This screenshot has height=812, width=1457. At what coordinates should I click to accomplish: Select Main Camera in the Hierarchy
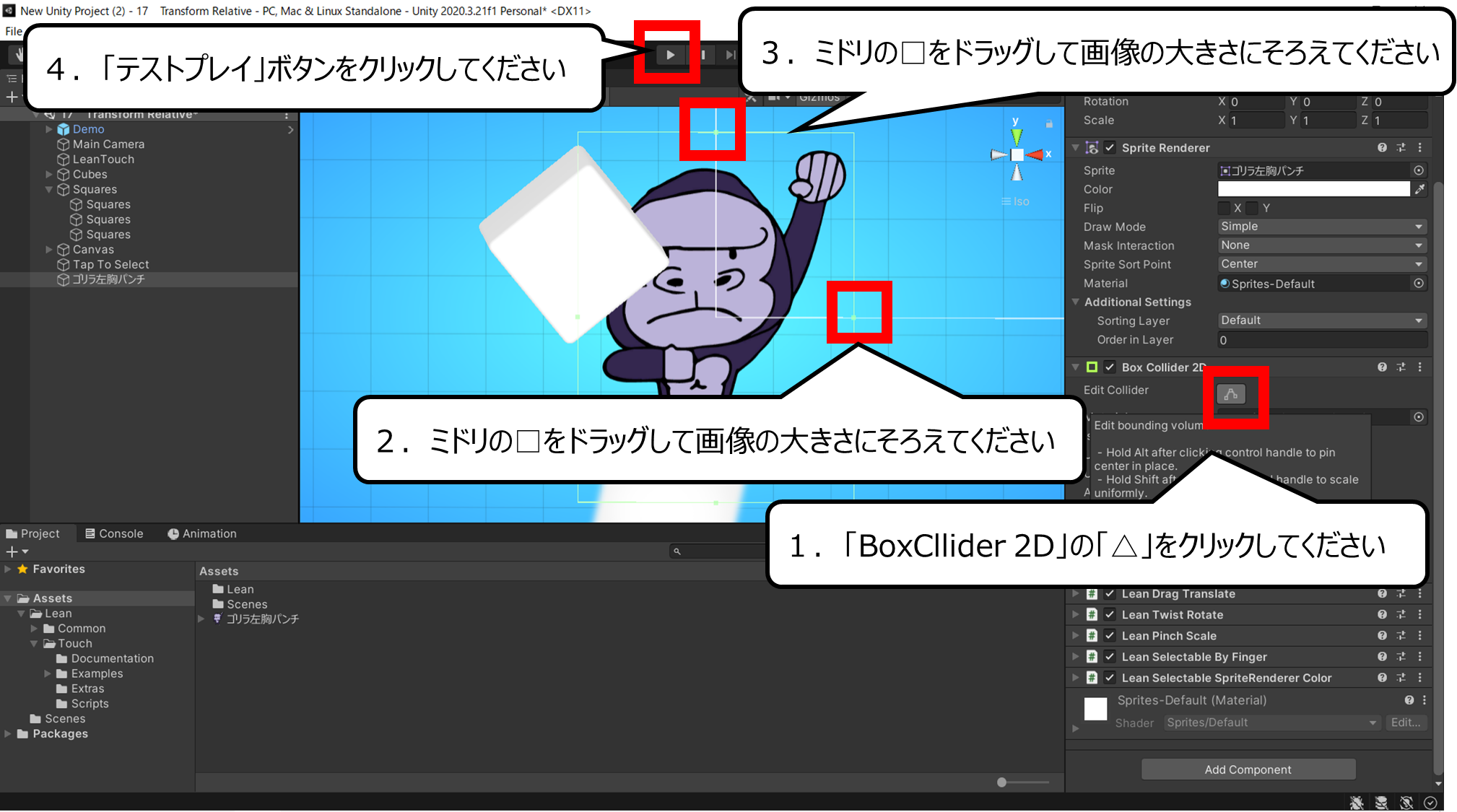click(x=108, y=144)
